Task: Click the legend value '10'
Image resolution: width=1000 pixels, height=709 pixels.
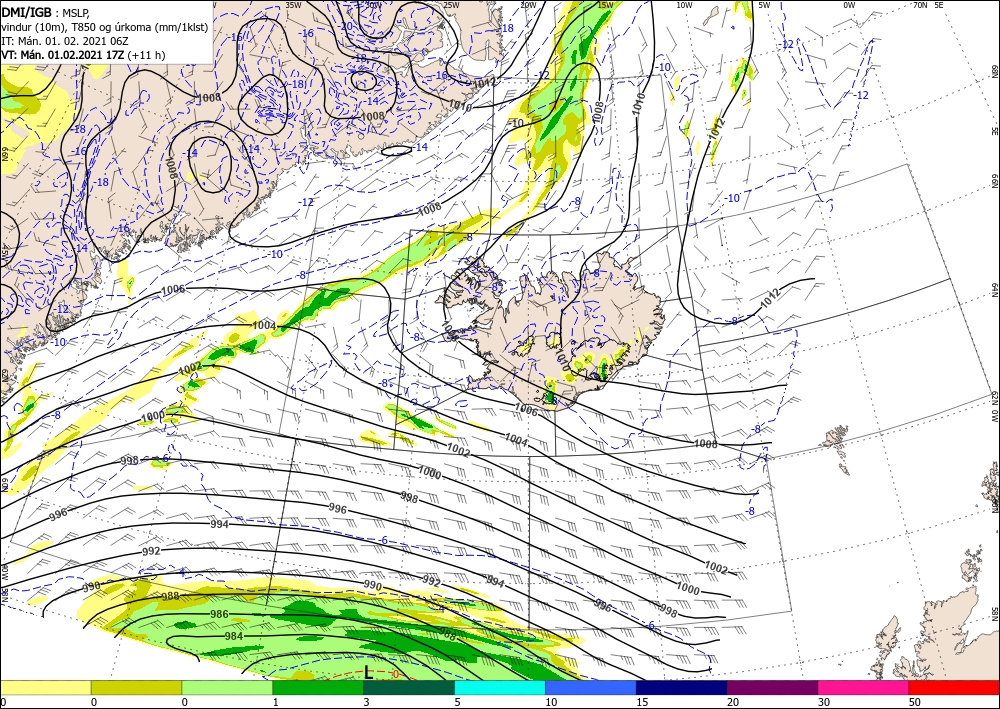Action: (x=551, y=702)
